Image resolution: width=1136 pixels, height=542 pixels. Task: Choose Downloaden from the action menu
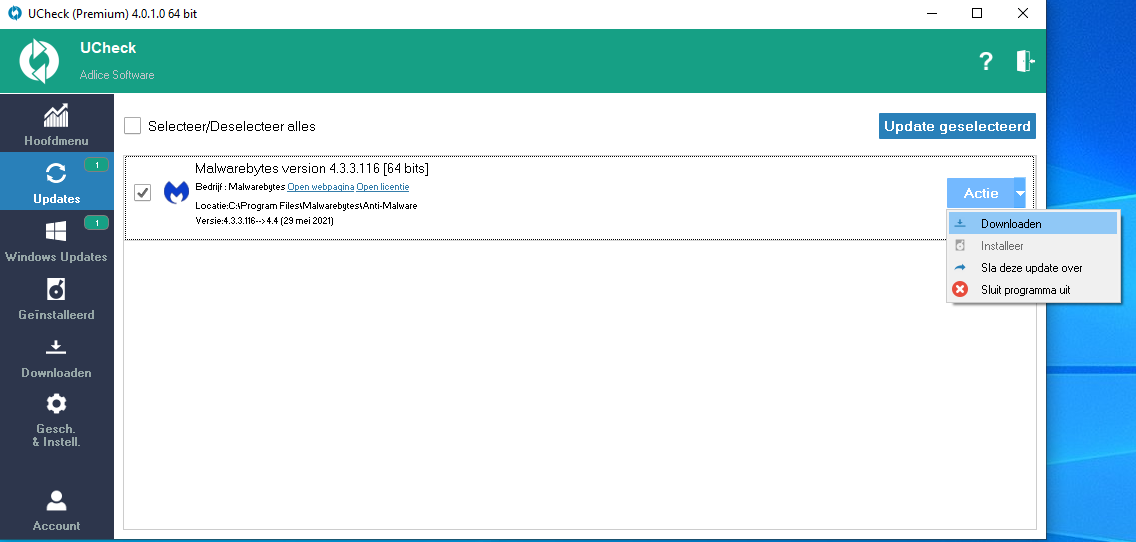[x=1033, y=224]
